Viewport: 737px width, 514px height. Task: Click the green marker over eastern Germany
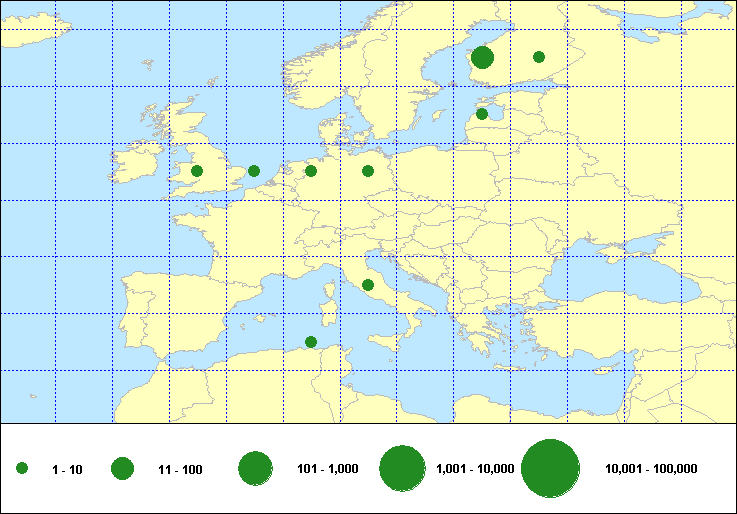pyautogui.click(x=368, y=171)
